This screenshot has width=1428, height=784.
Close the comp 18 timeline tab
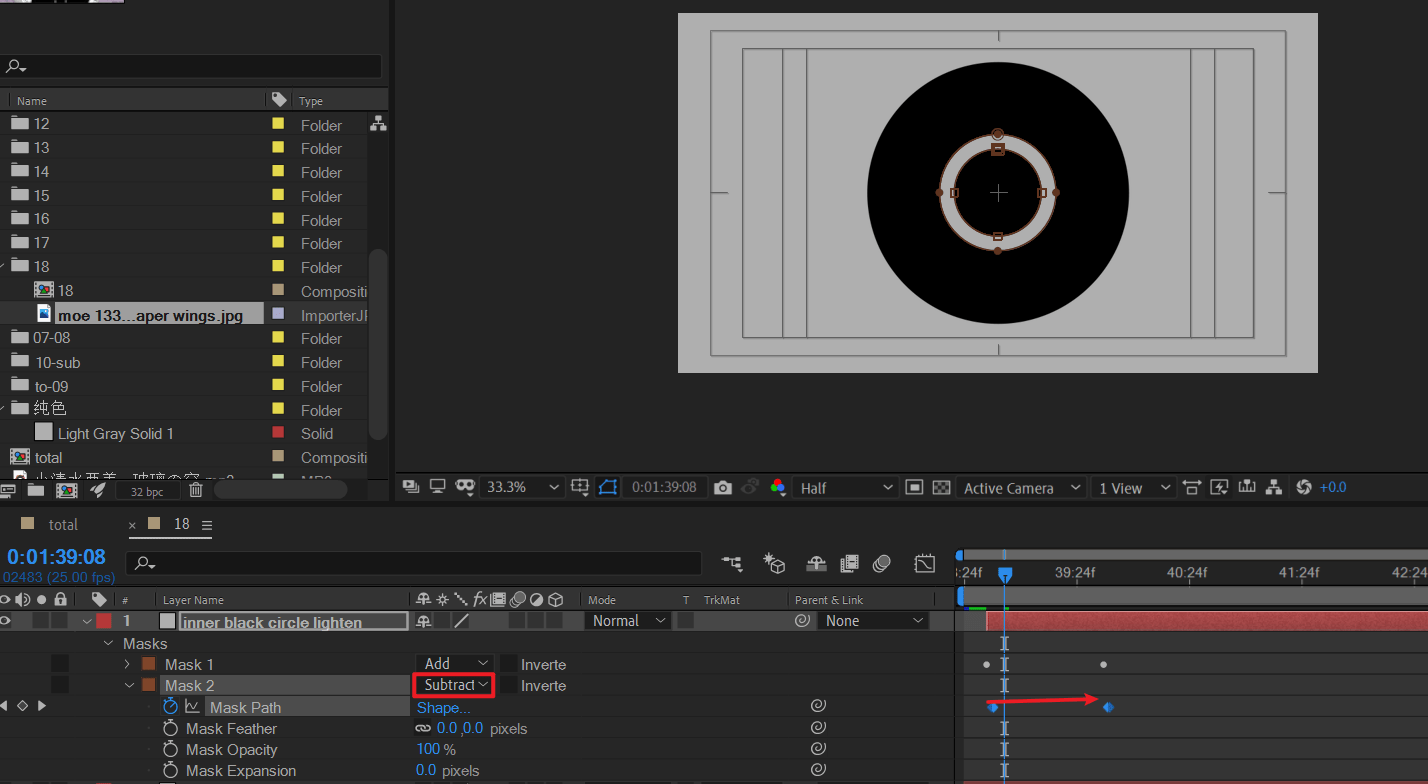click(133, 525)
